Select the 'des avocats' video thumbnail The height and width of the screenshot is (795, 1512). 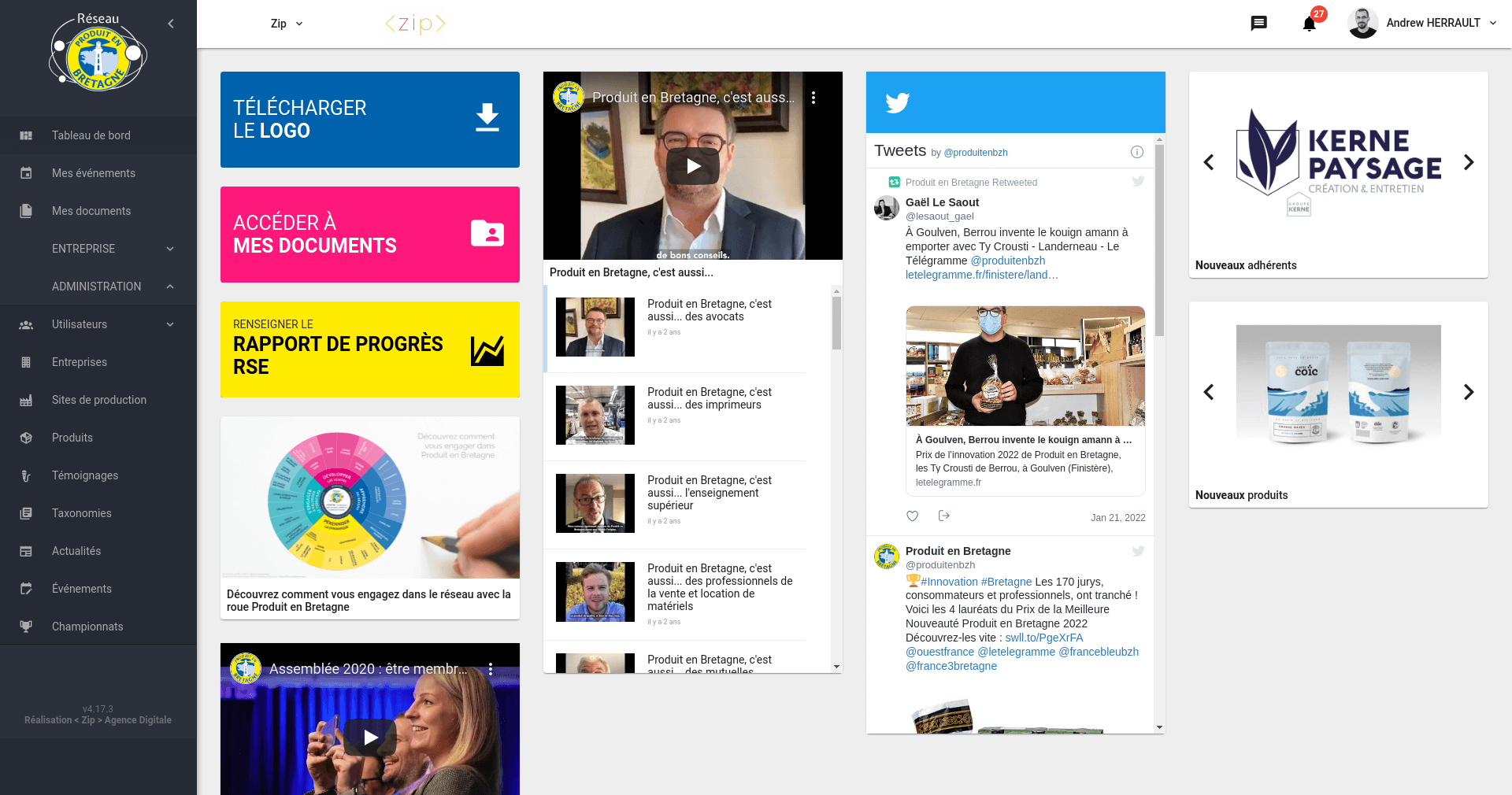(595, 326)
